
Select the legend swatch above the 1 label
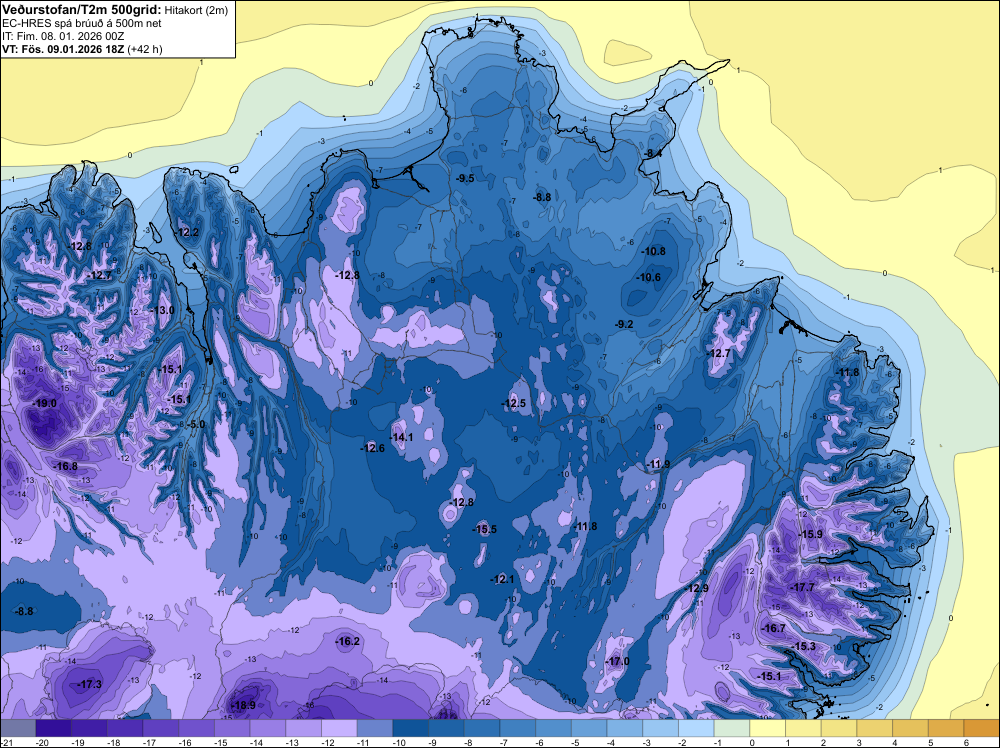coord(804,728)
